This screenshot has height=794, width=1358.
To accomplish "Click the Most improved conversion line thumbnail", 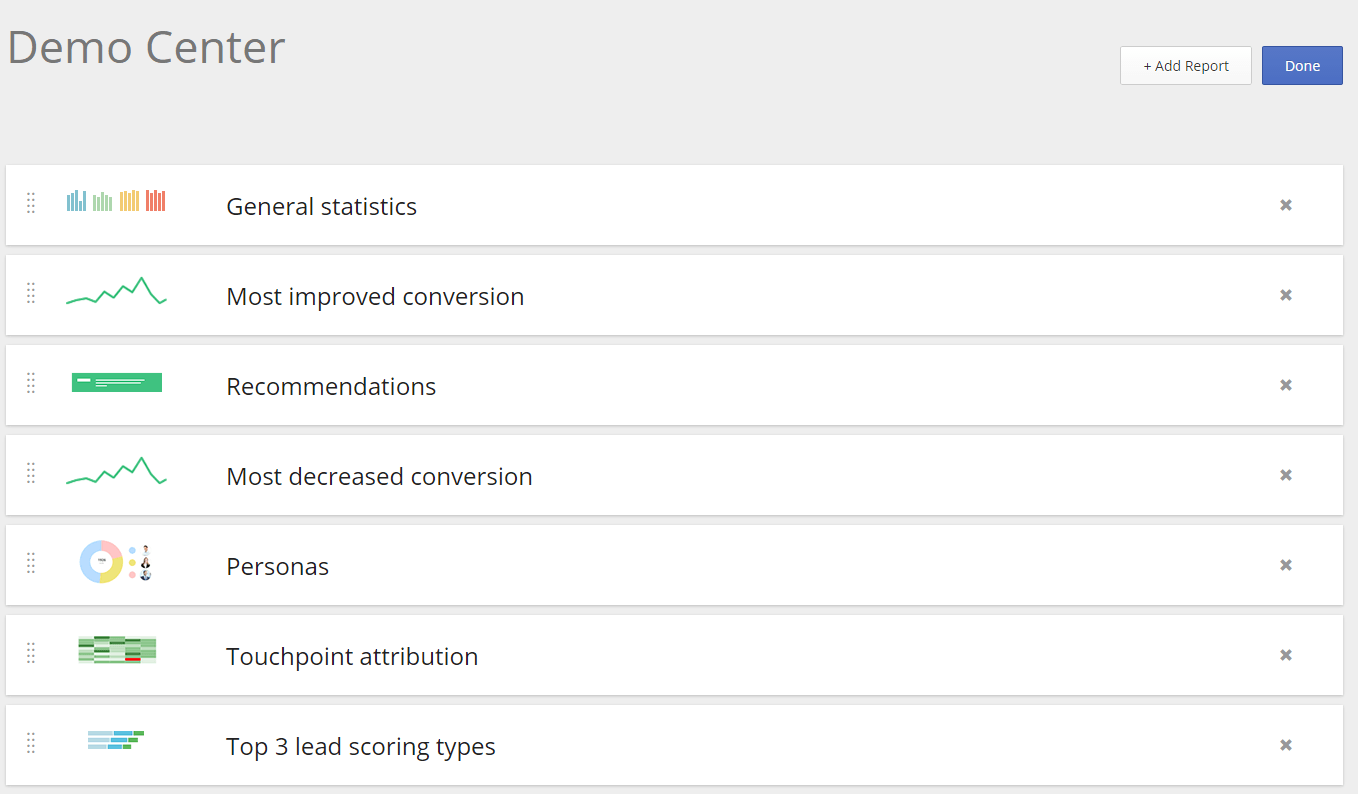I will (116, 291).
